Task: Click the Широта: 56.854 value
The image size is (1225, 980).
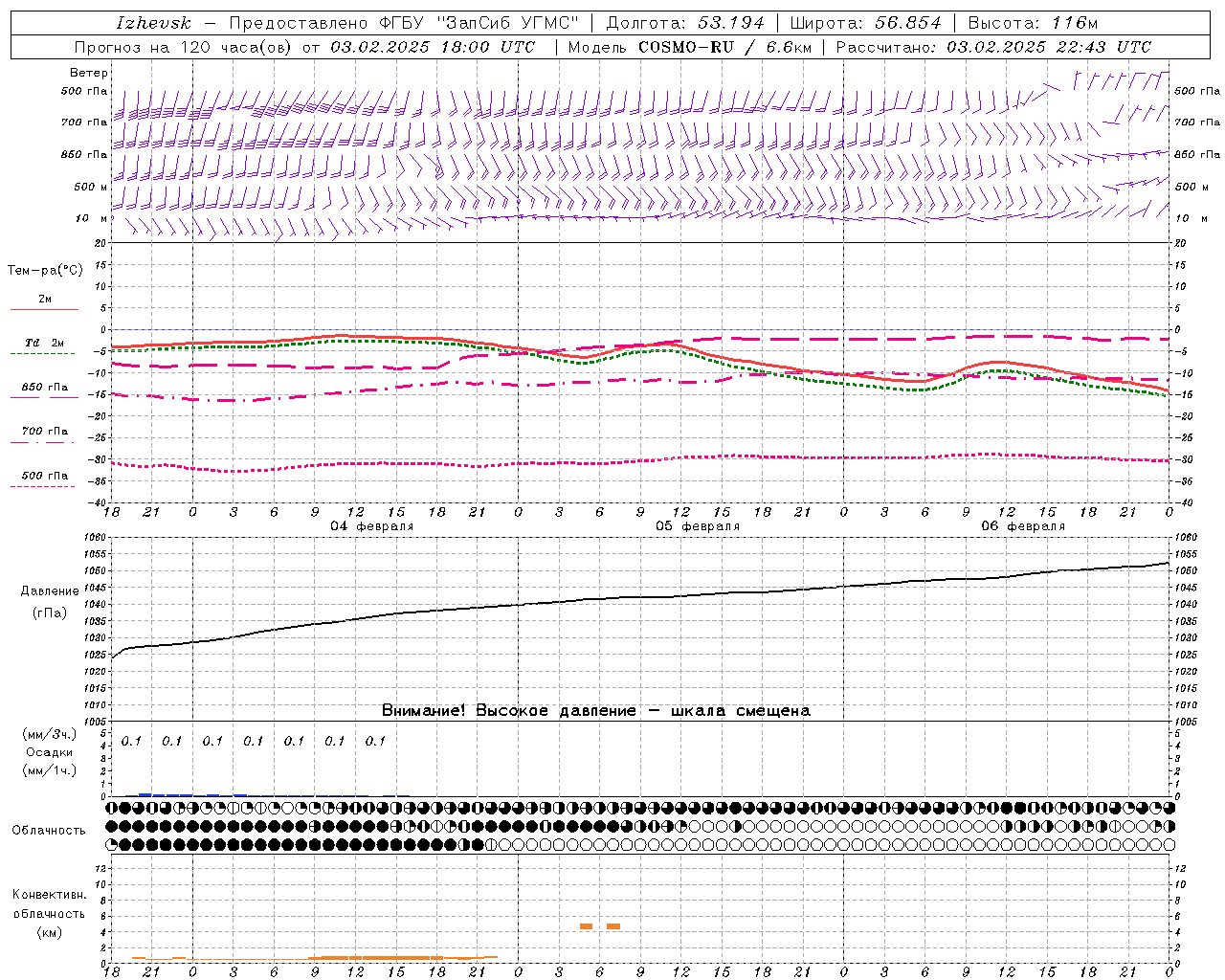Action: pyautogui.click(x=865, y=23)
